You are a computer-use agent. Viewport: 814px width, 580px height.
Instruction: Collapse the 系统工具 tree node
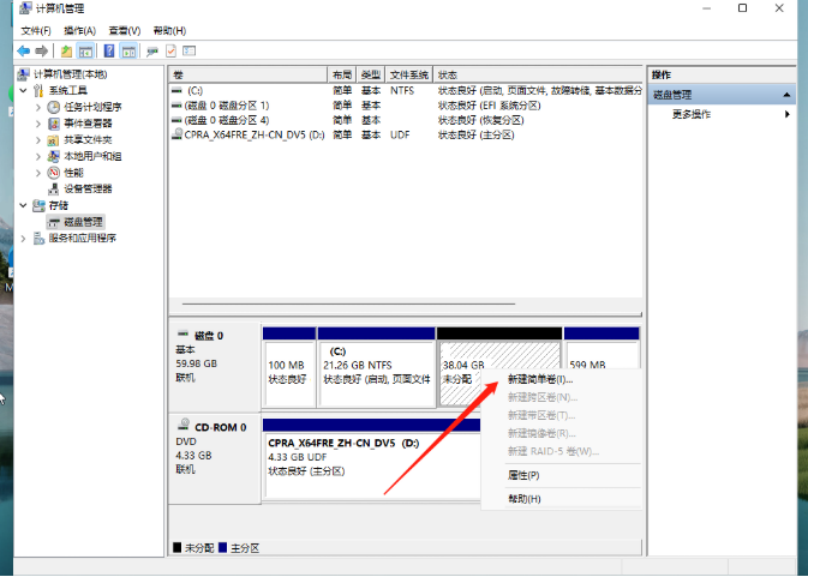[23, 91]
